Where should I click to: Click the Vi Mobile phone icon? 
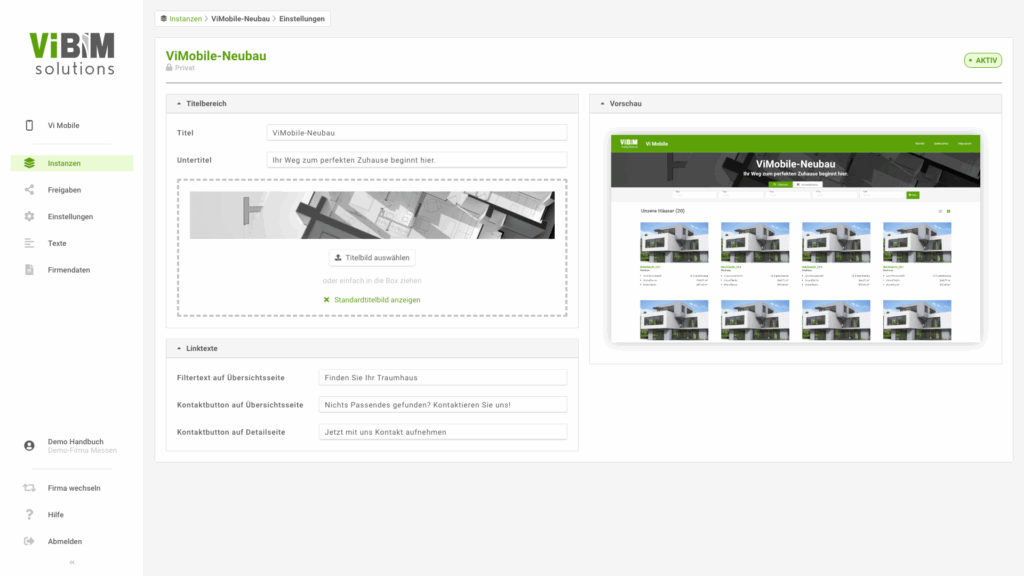click(x=29, y=125)
